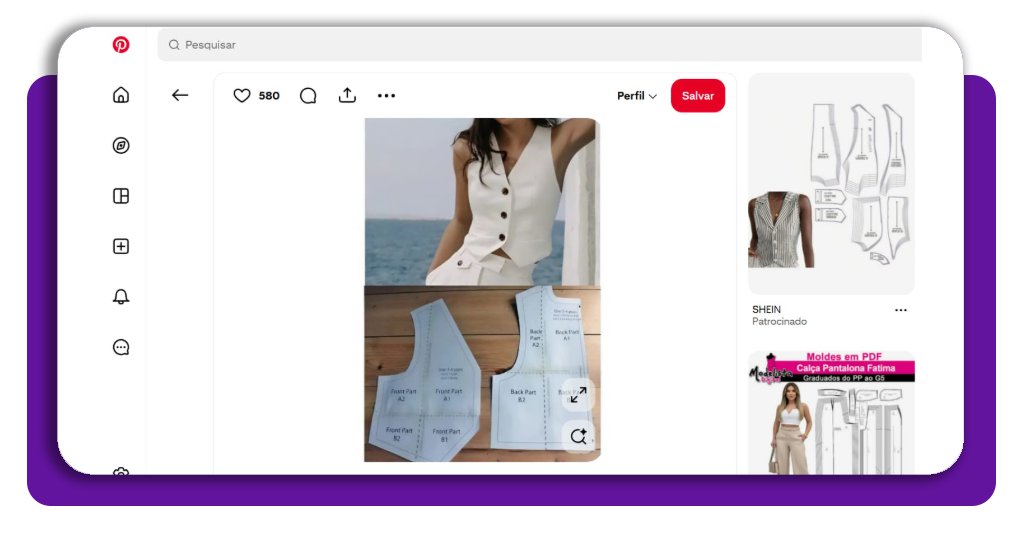Click the Create plus icon
Screen dimensions: 1024x536
pos(121,246)
